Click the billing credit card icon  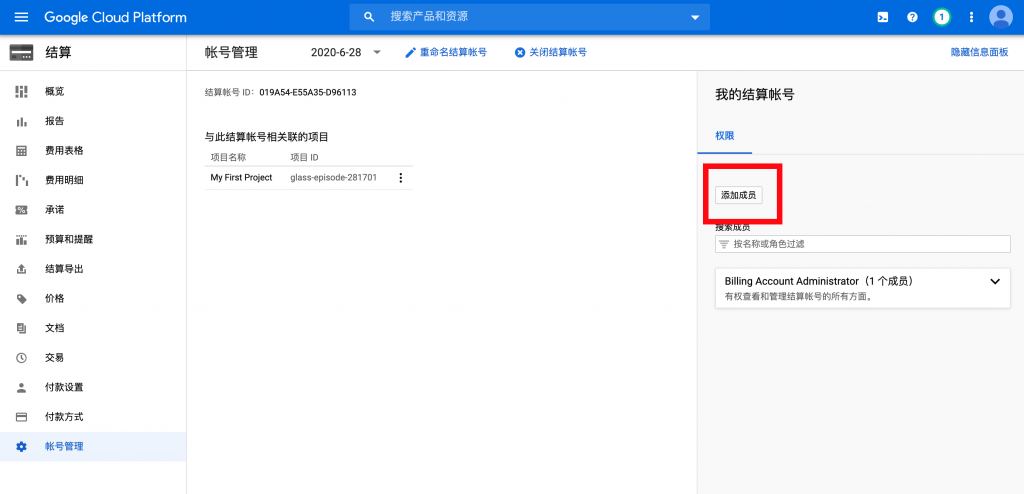coord(22,53)
